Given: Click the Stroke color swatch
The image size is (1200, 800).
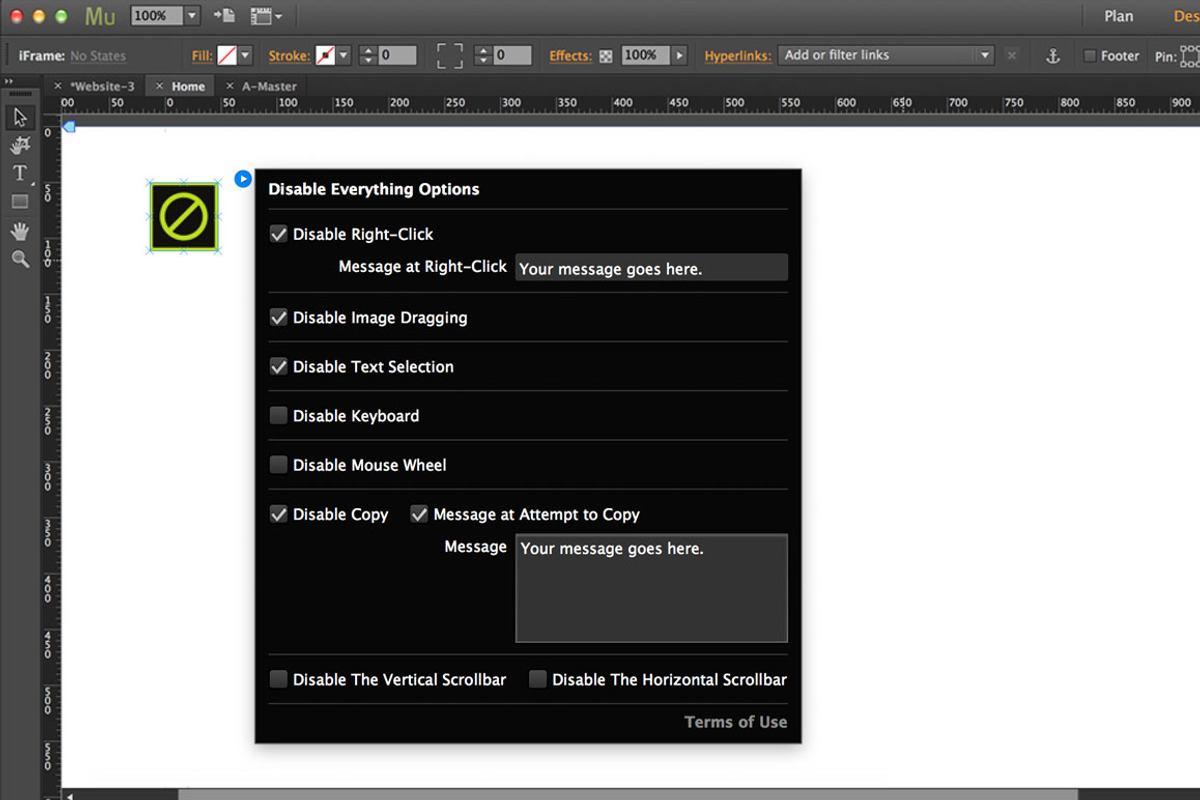Looking at the screenshot, I should pos(325,56).
